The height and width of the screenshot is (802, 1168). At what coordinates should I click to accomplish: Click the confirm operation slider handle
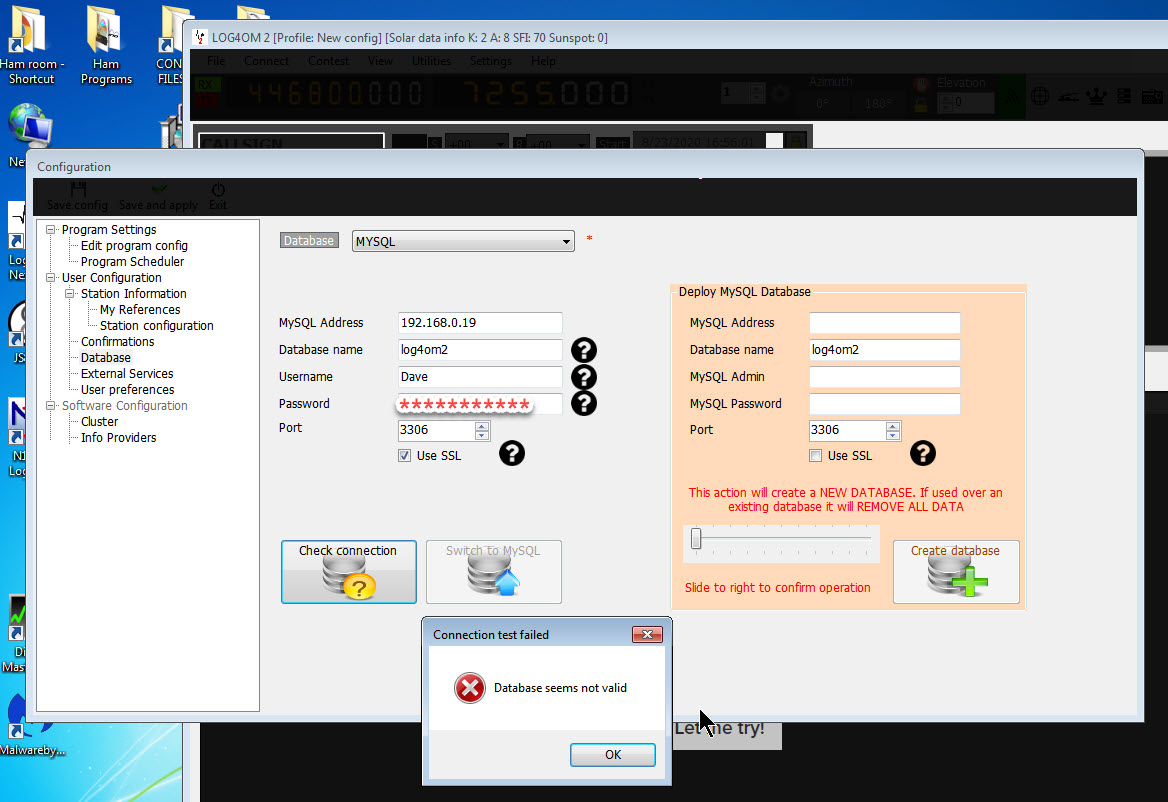[696, 538]
